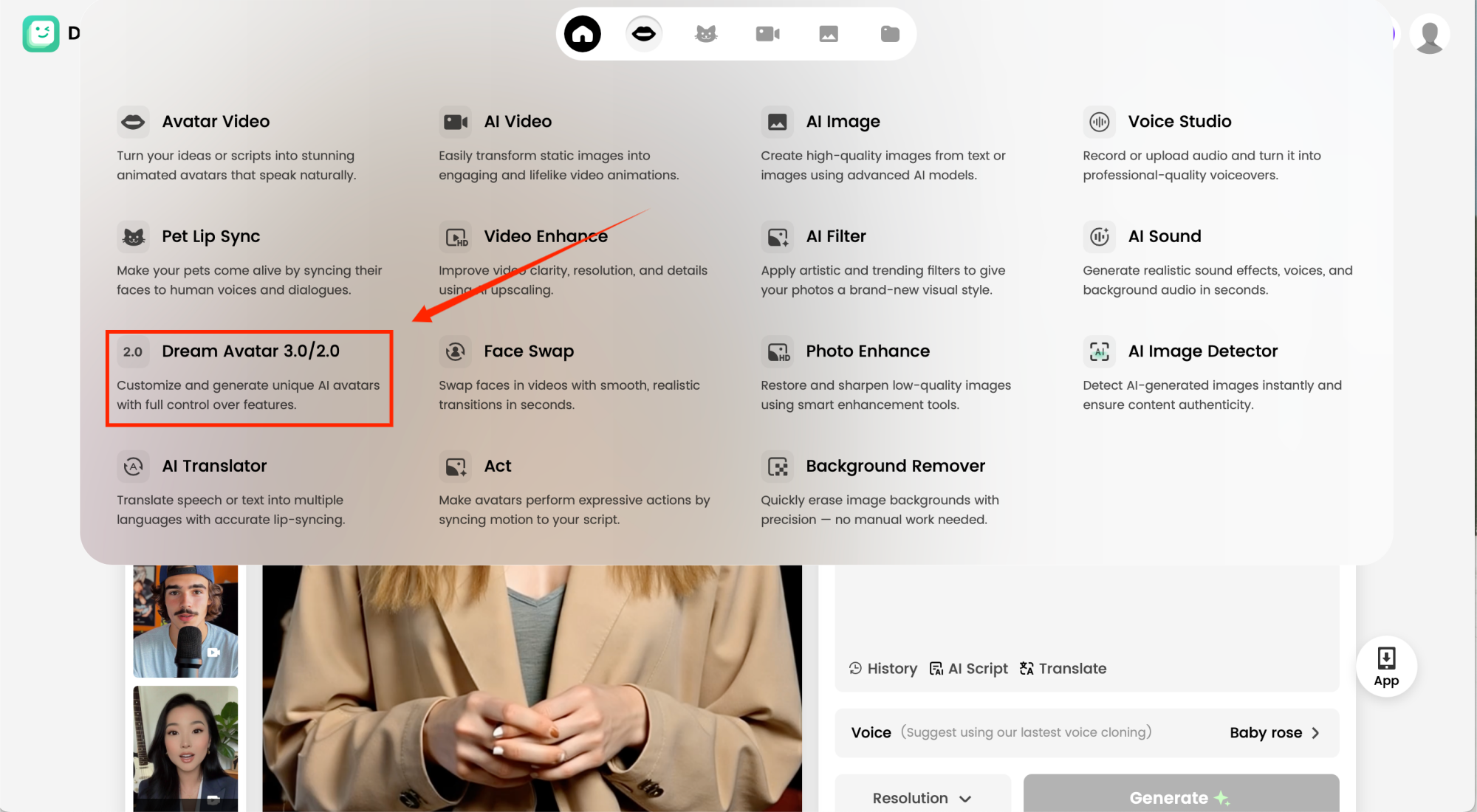This screenshot has height=812, width=1477.
Task: Click the video camera icon in top bar
Action: tap(767, 34)
